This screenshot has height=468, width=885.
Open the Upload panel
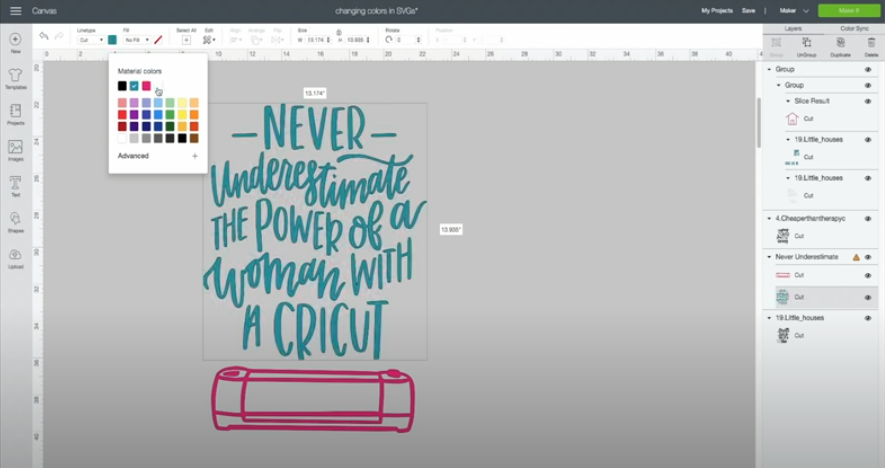tap(15, 258)
